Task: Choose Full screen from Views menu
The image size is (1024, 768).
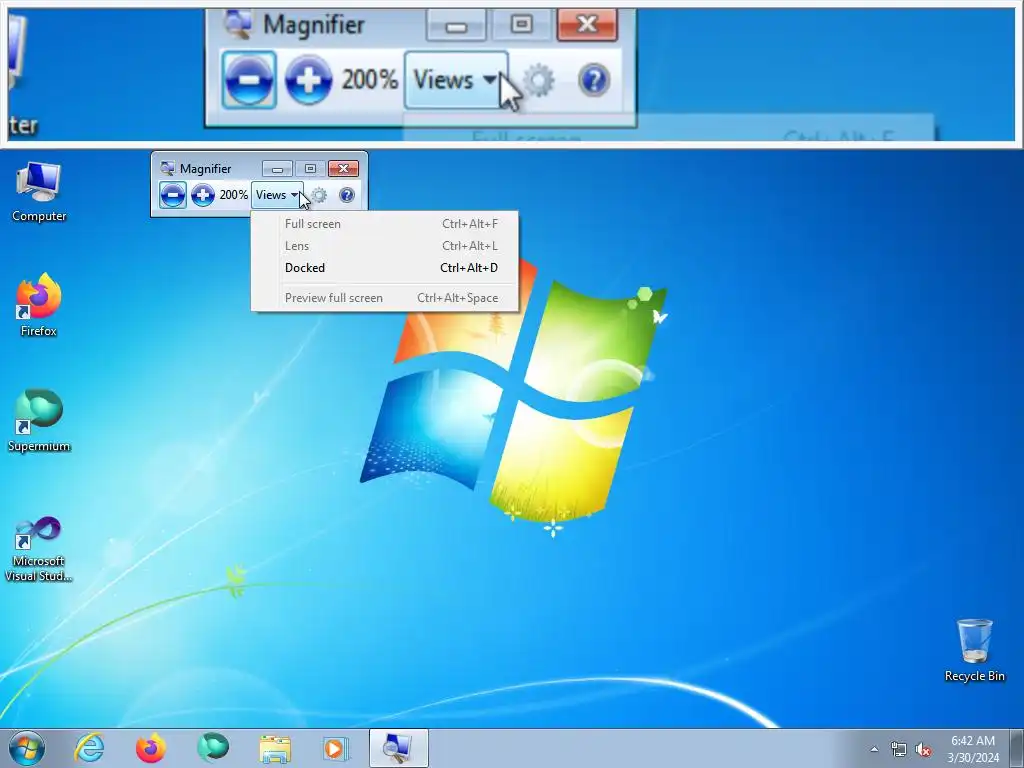Action: pos(385,224)
